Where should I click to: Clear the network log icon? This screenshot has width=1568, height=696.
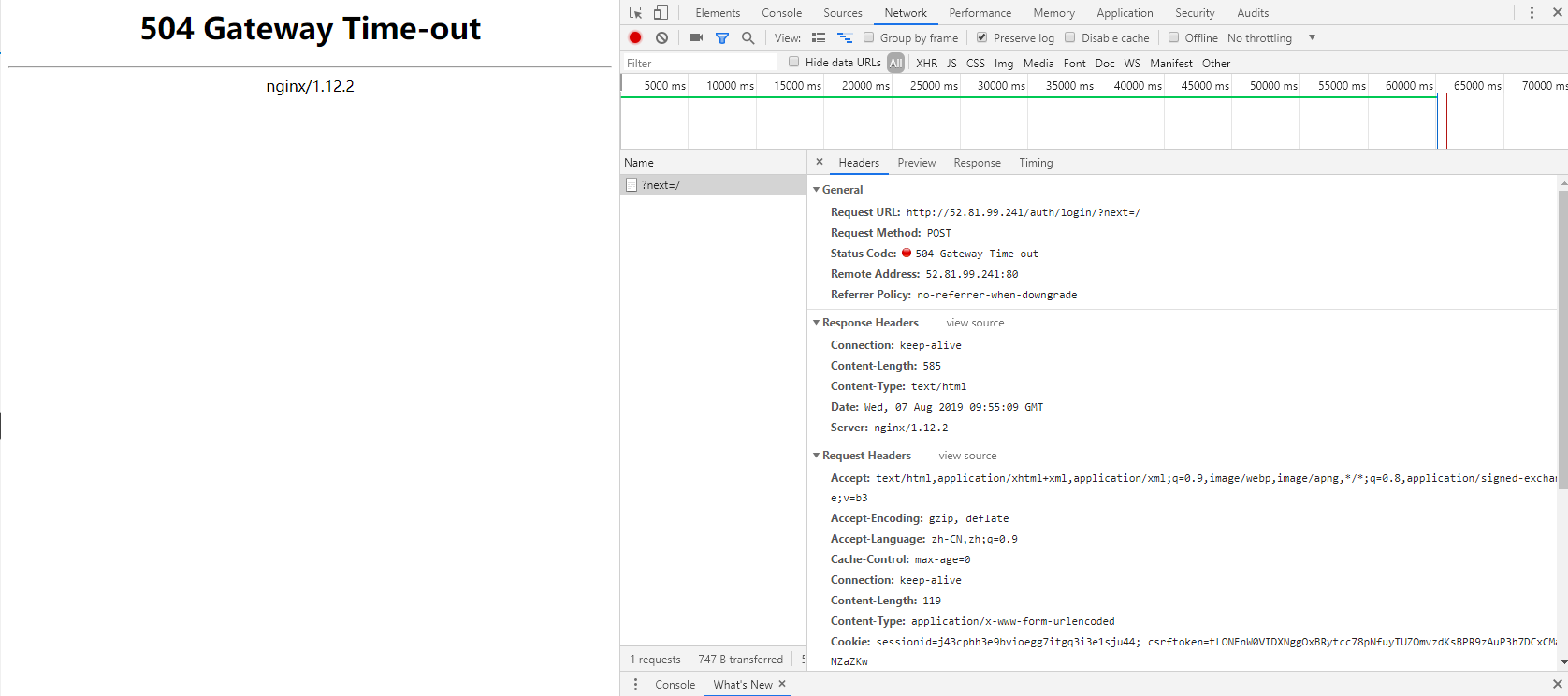point(661,37)
